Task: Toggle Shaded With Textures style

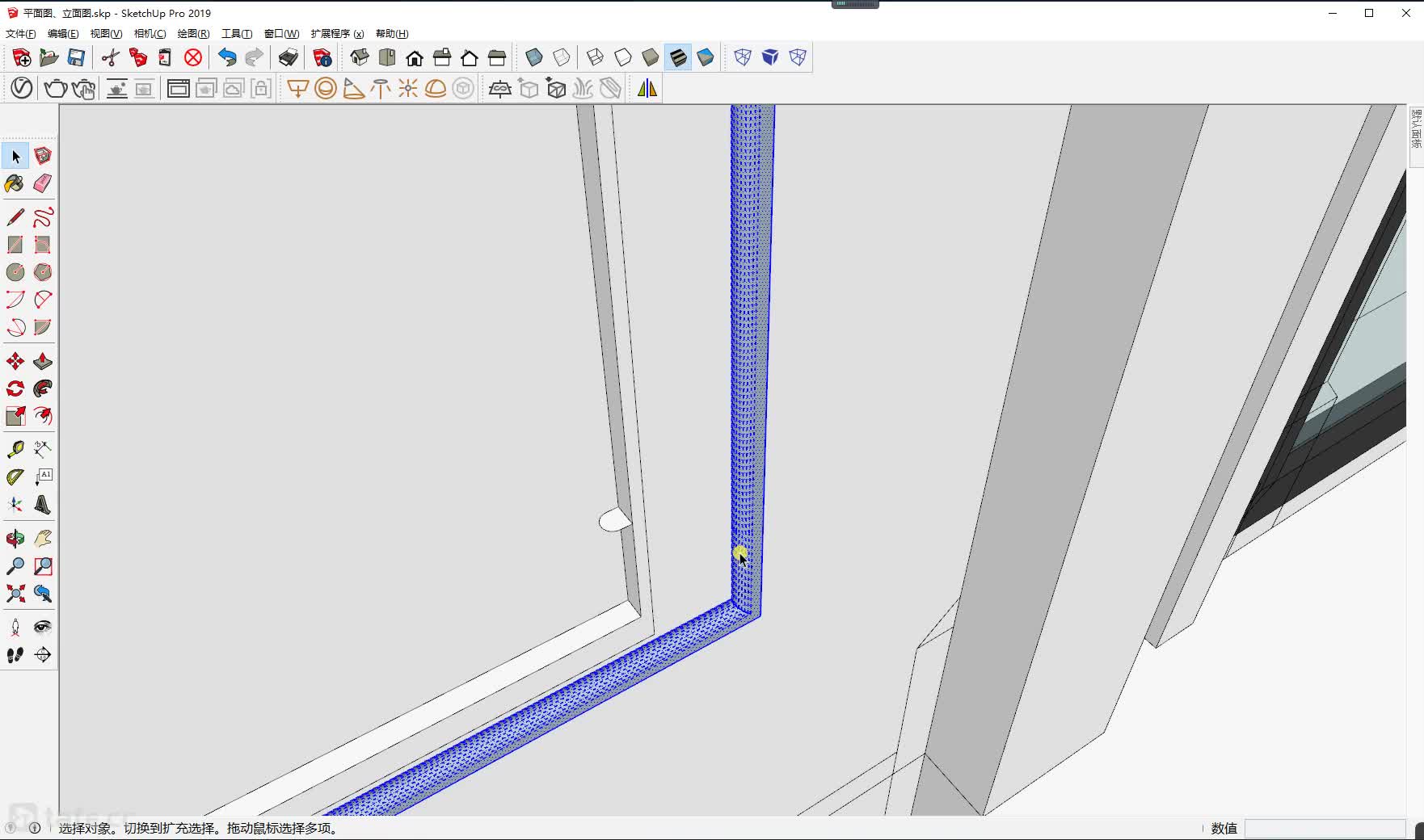Action: click(x=678, y=57)
